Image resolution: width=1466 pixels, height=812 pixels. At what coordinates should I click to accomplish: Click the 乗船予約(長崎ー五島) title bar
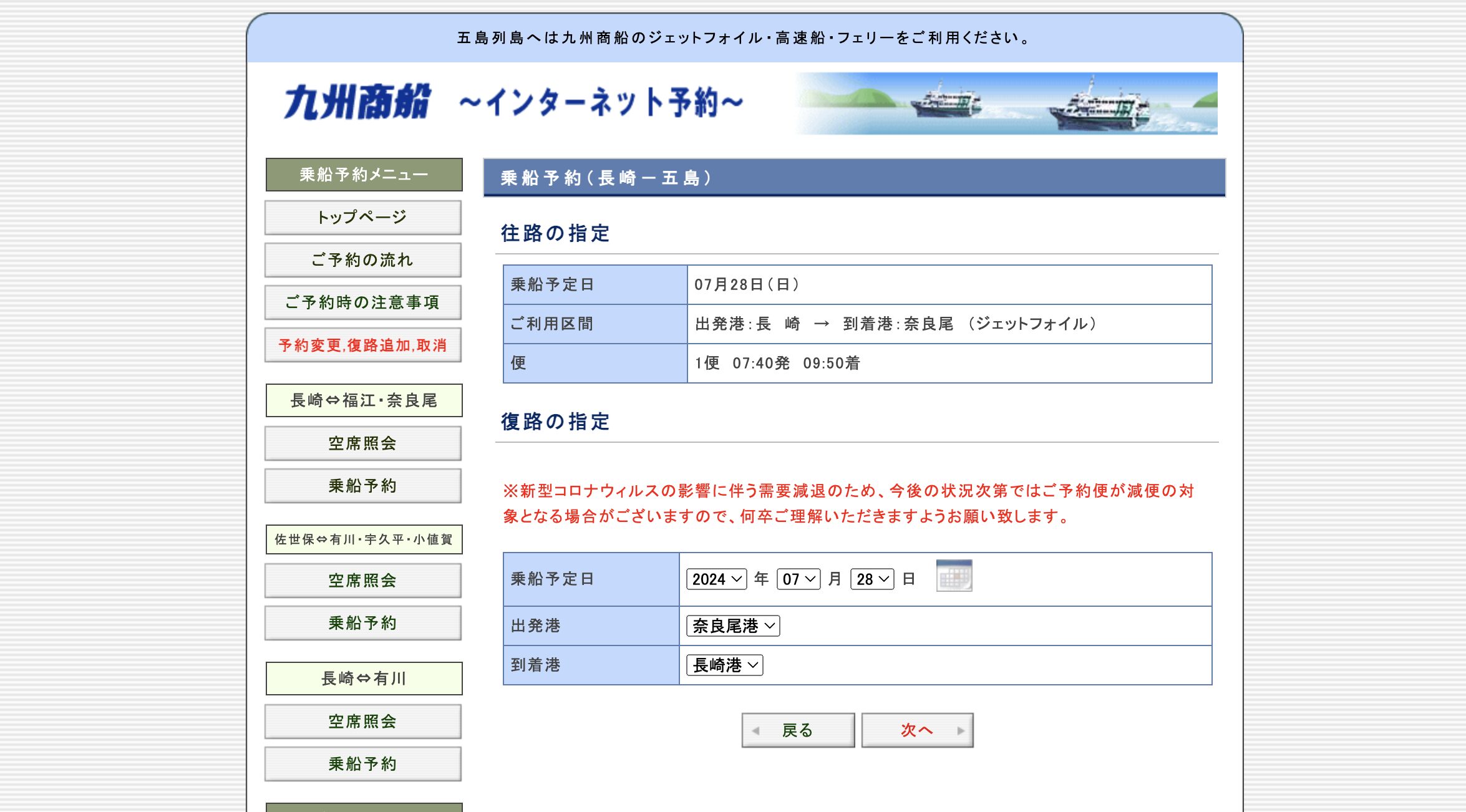coord(855,178)
